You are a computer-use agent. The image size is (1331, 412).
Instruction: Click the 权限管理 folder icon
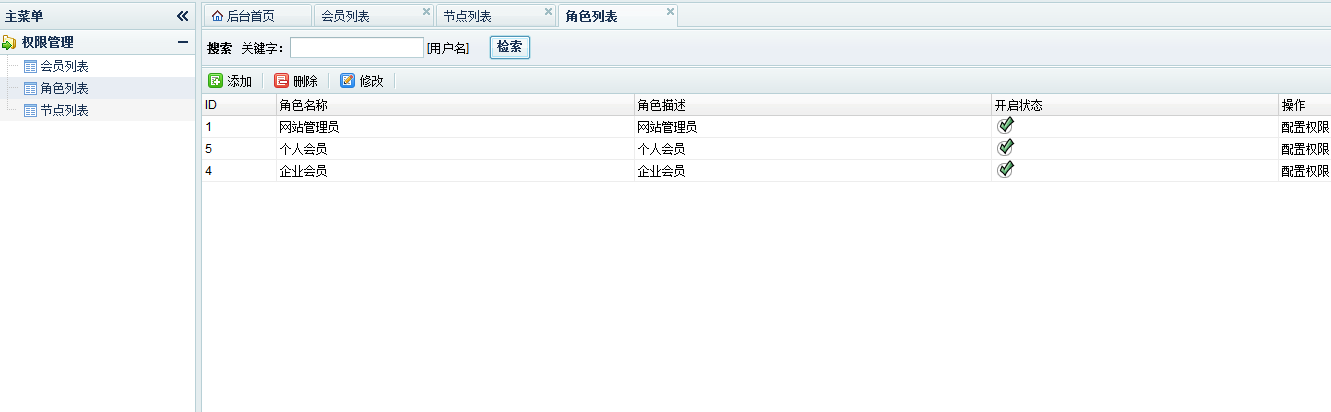pyautogui.click(x=9, y=43)
